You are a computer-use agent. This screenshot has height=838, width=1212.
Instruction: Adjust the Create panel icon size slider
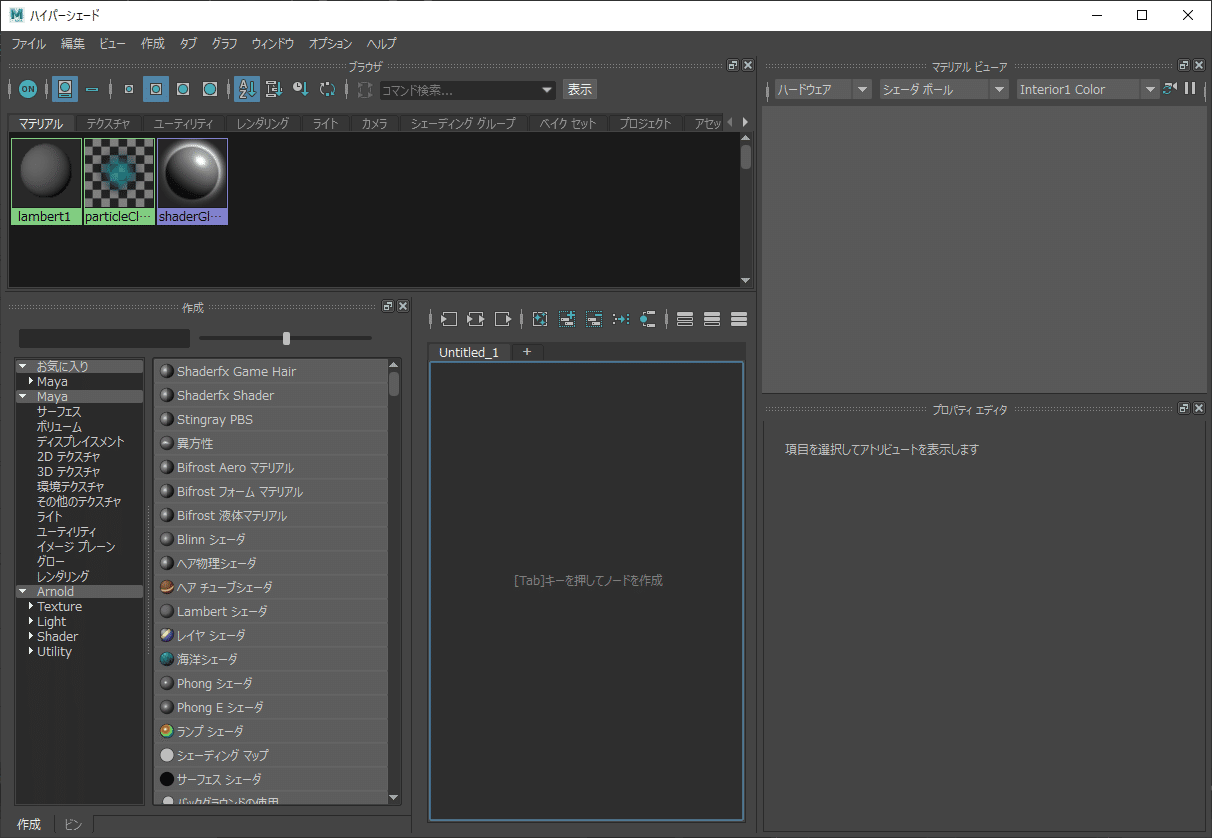[x=286, y=338]
